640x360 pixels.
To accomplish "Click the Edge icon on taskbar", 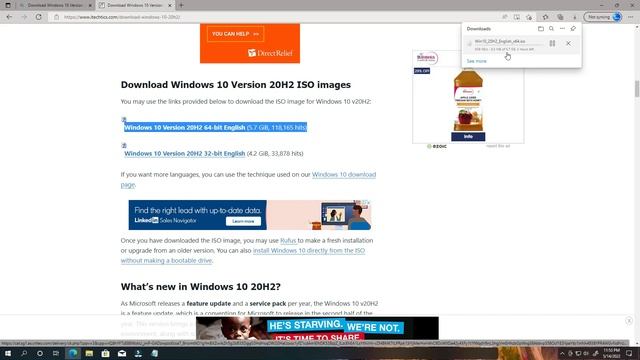I will (73, 353).
